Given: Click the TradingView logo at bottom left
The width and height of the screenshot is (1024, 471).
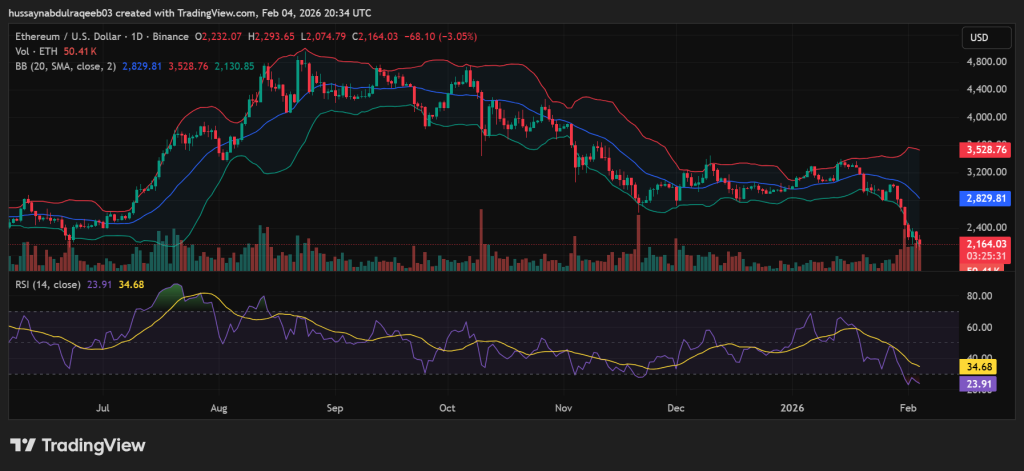Looking at the screenshot, I should tap(78, 445).
